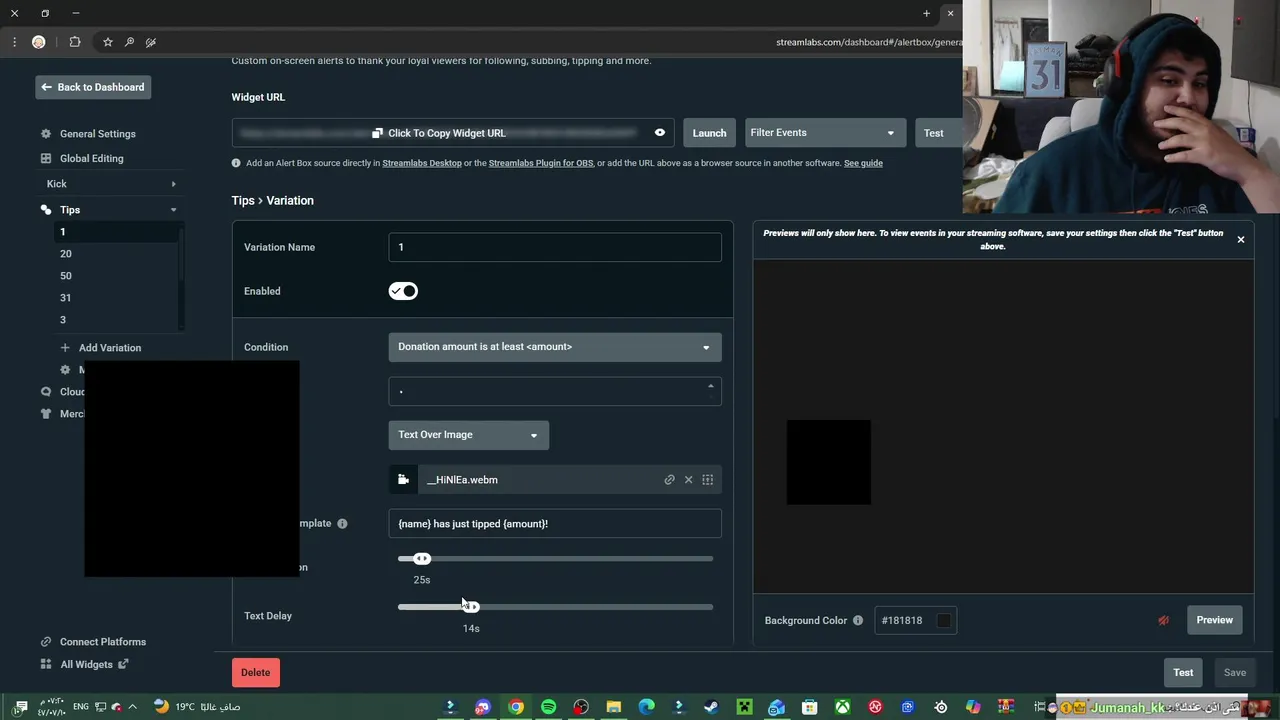The image size is (1280, 720).
Task: Remove the __HiNlEa.webm media file
Action: [x=688, y=480]
